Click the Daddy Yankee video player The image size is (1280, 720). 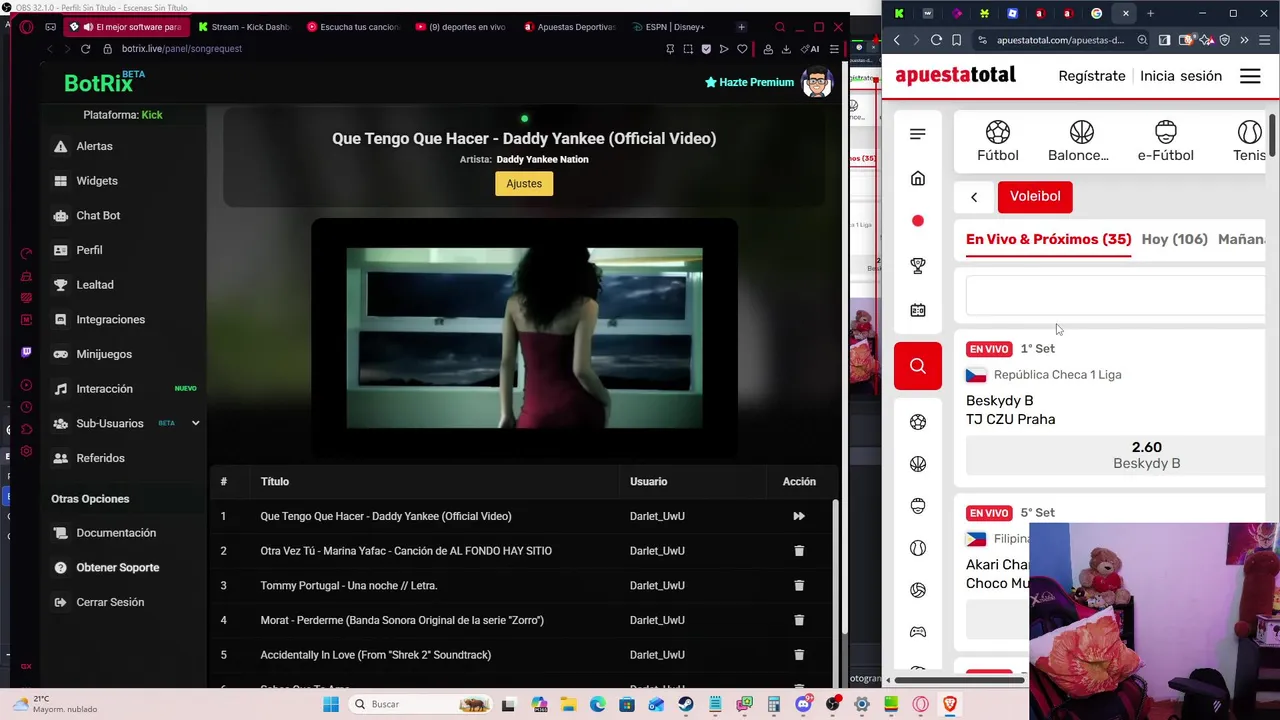[524, 338]
